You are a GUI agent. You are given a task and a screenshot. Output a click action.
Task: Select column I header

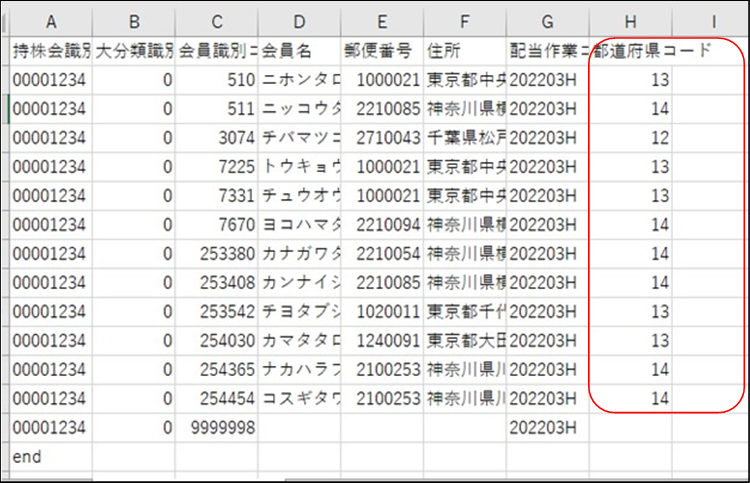coord(711,22)
